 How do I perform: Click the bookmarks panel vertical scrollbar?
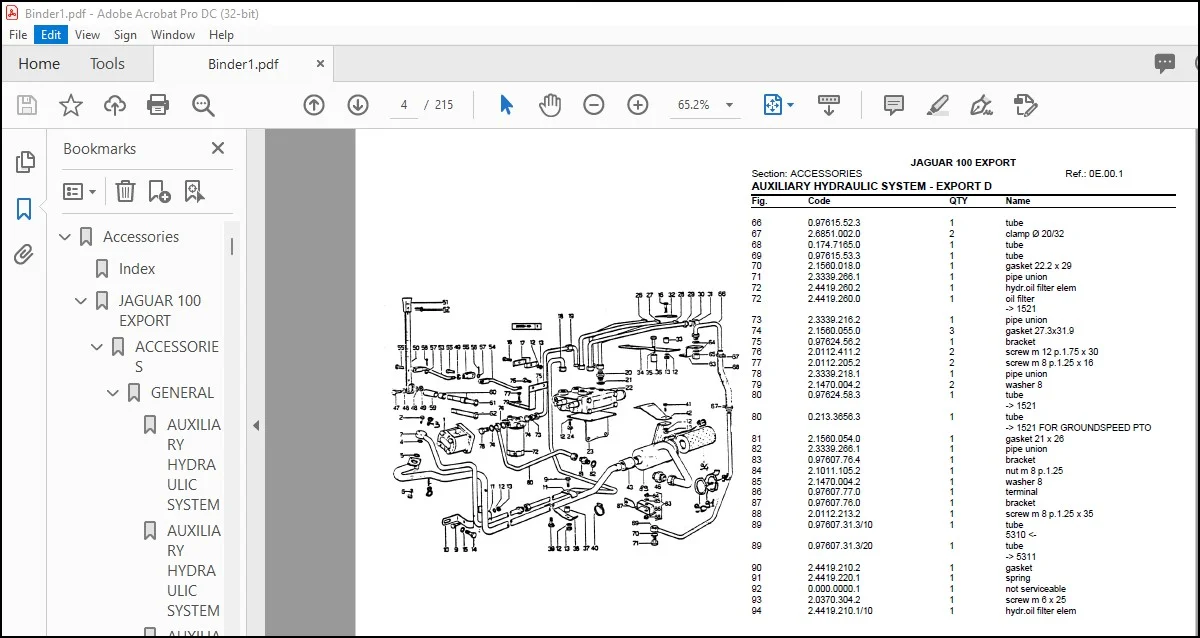(x=233, y=246)
